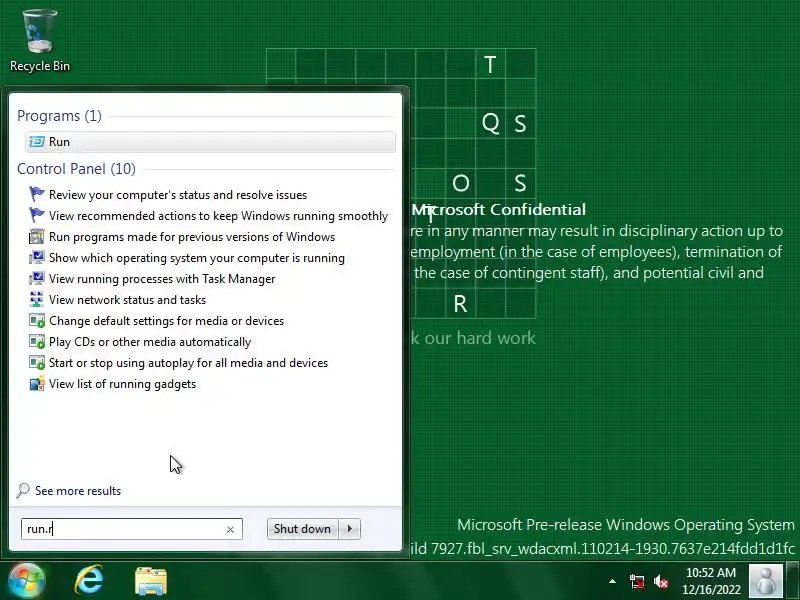The width and height of the screenshot is (800, 600).
Task: Open the Run program result
Action: (210, 142)
